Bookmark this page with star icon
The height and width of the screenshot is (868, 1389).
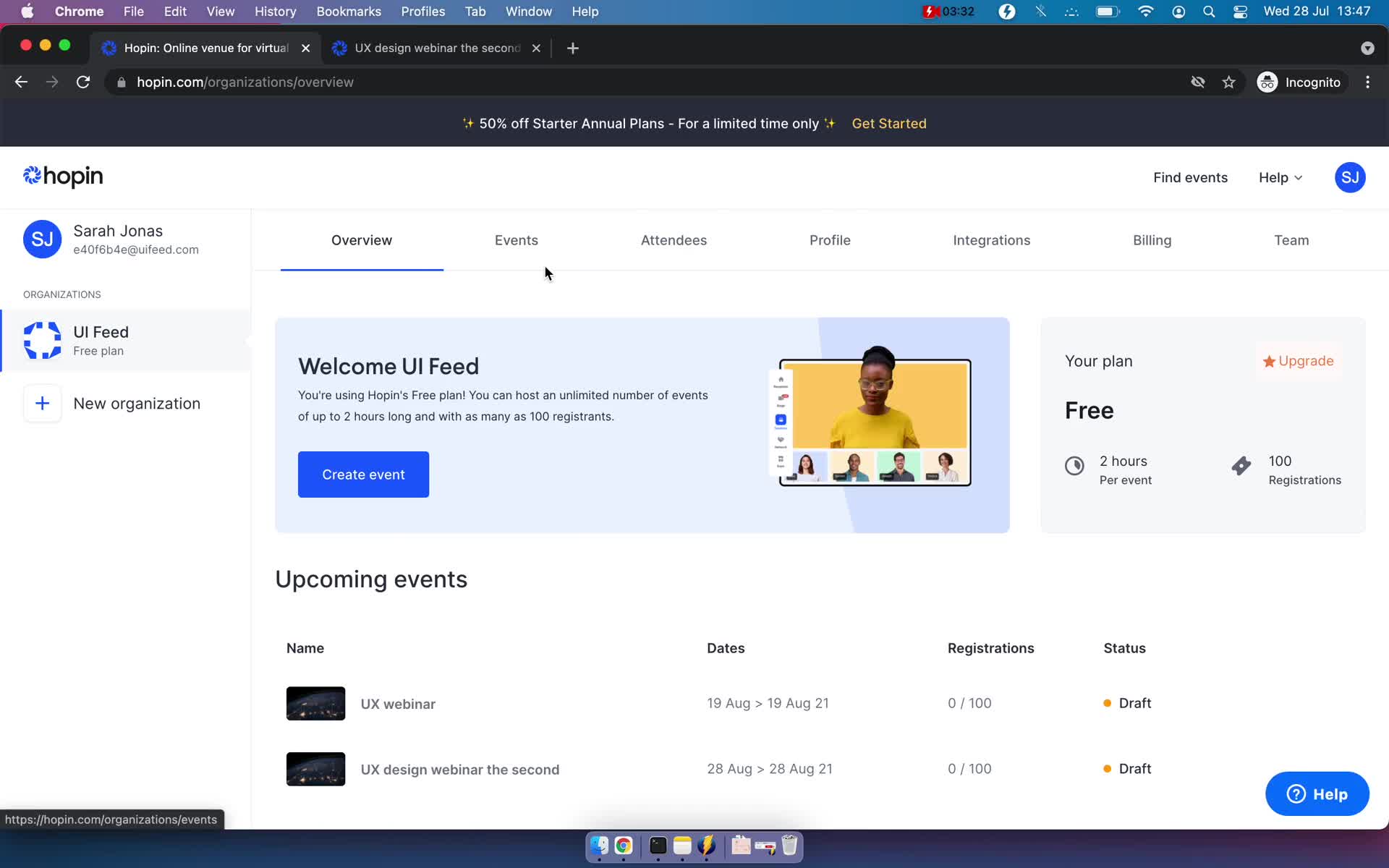(x=1228, y=82)
